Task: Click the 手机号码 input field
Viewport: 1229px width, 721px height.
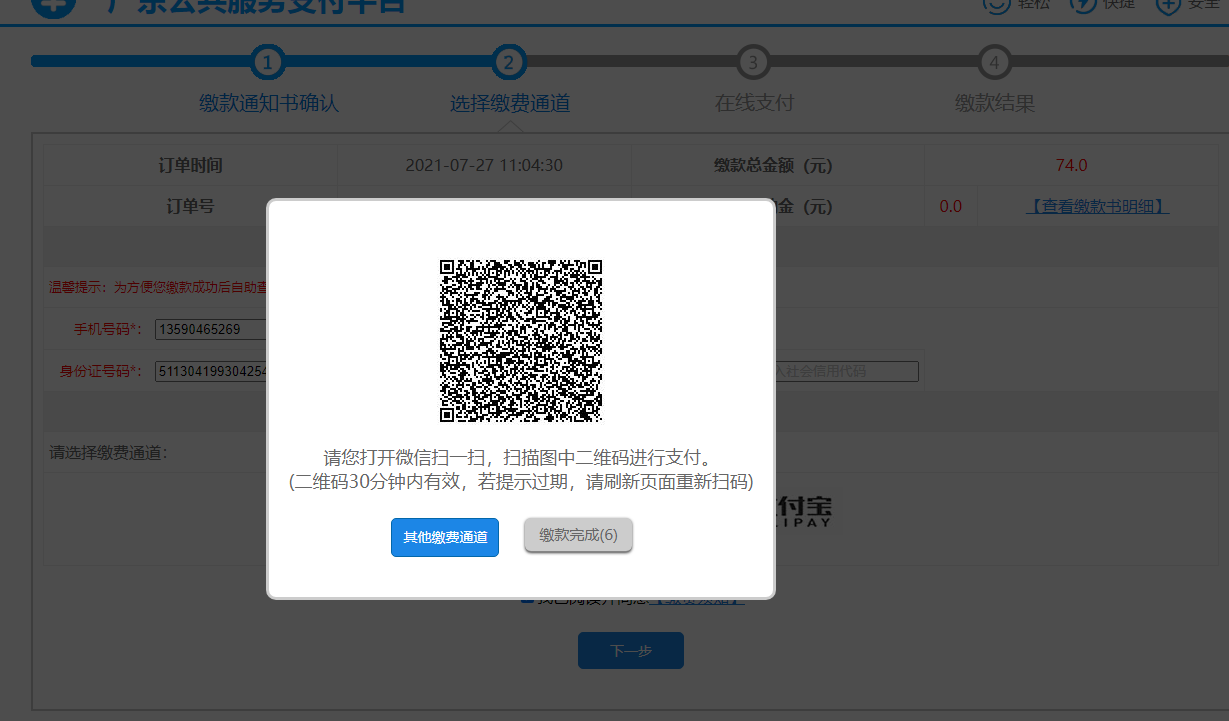Action: pyautogui.click(x=211, y=329)
